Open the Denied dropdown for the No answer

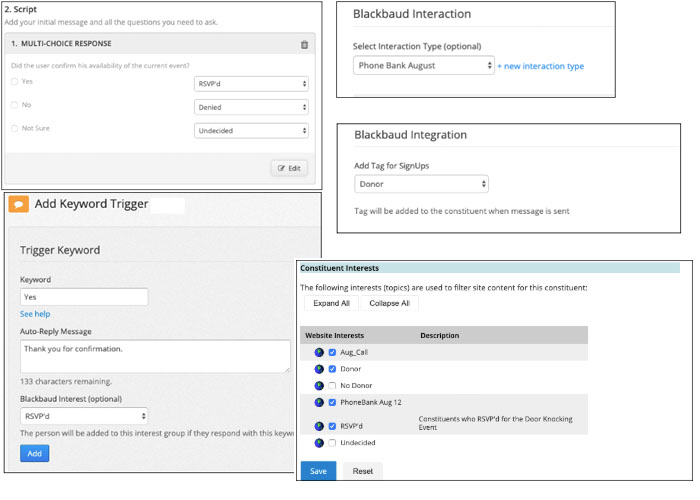(x=251, y=107)
